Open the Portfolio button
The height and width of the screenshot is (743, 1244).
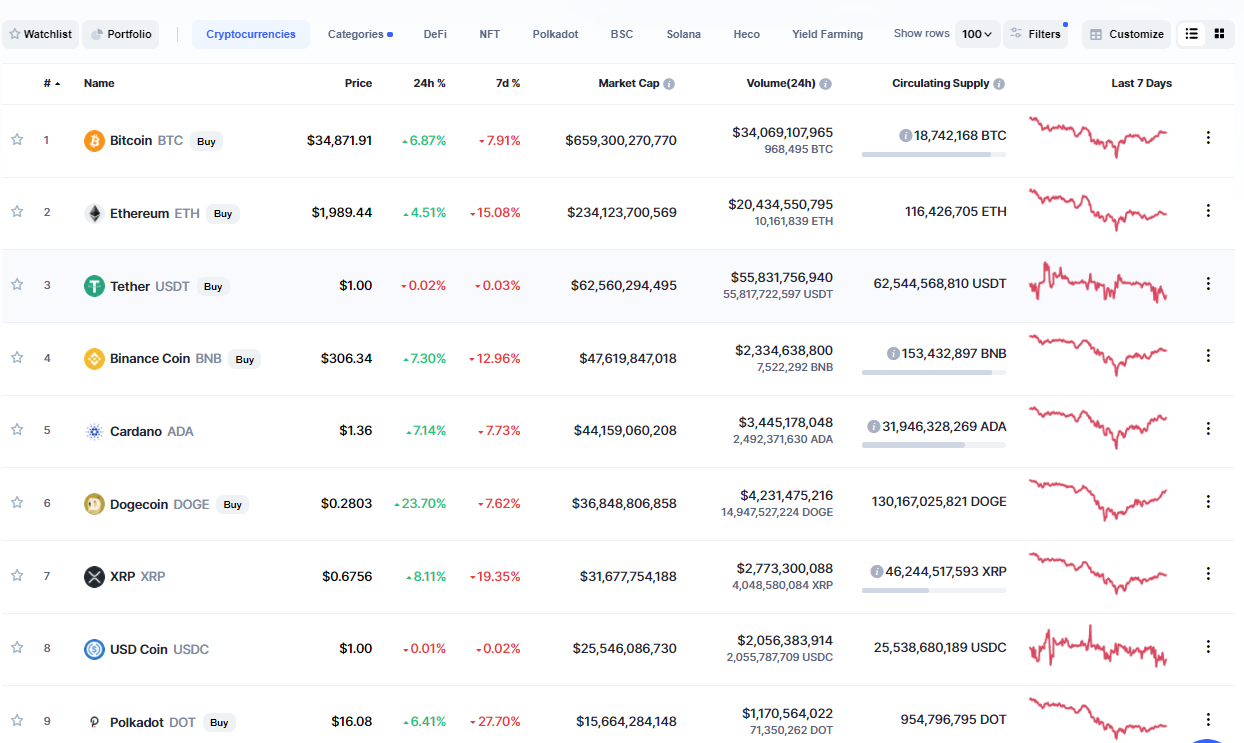120,34
